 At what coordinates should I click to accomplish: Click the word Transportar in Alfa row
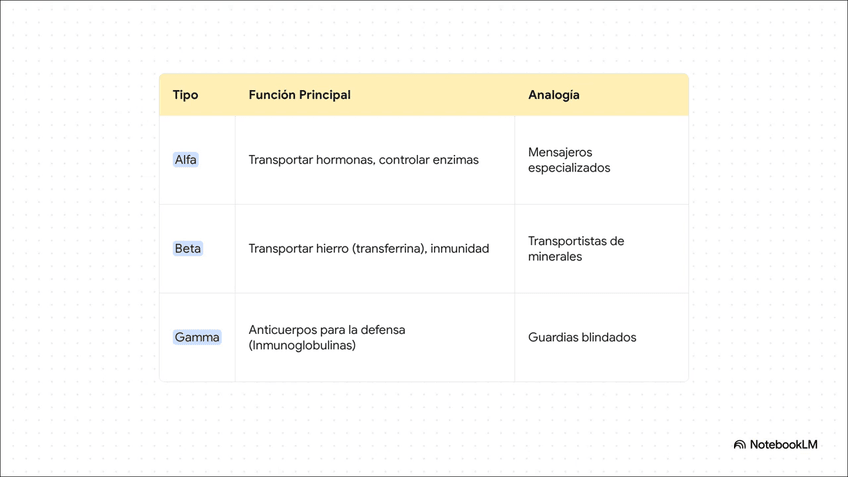pyautogui.click(x=280, y=160)
